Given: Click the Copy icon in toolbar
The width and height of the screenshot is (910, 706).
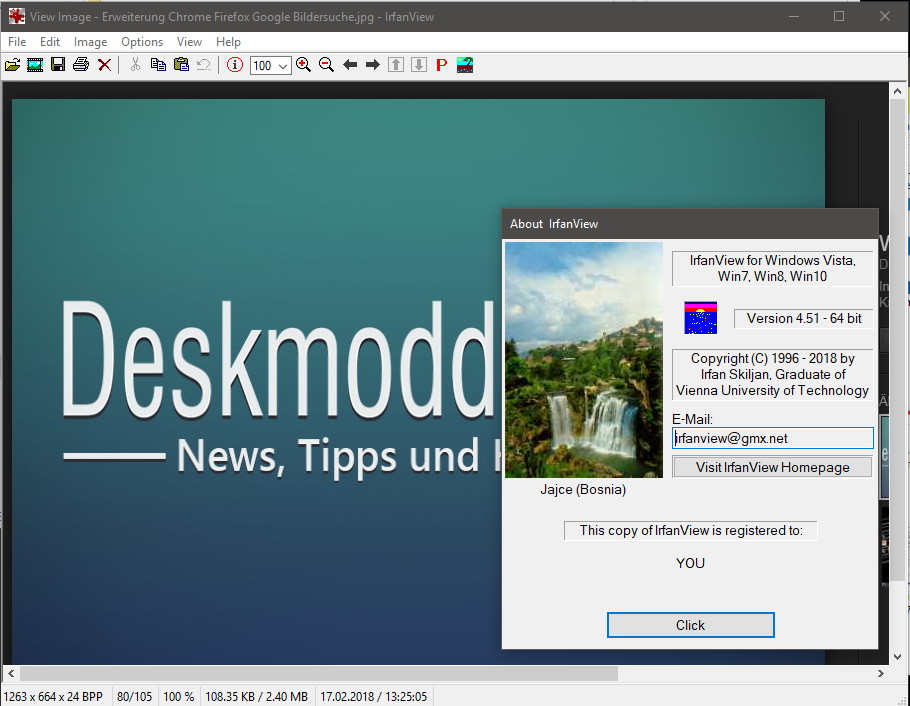Looking at the screenshot, I should click(158, 64).
